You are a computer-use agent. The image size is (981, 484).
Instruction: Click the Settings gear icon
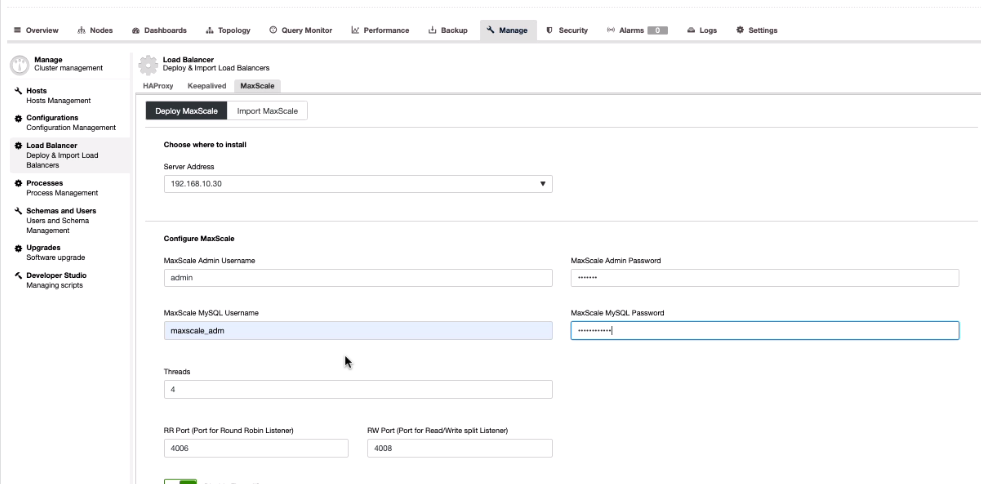tap(740, 30)
